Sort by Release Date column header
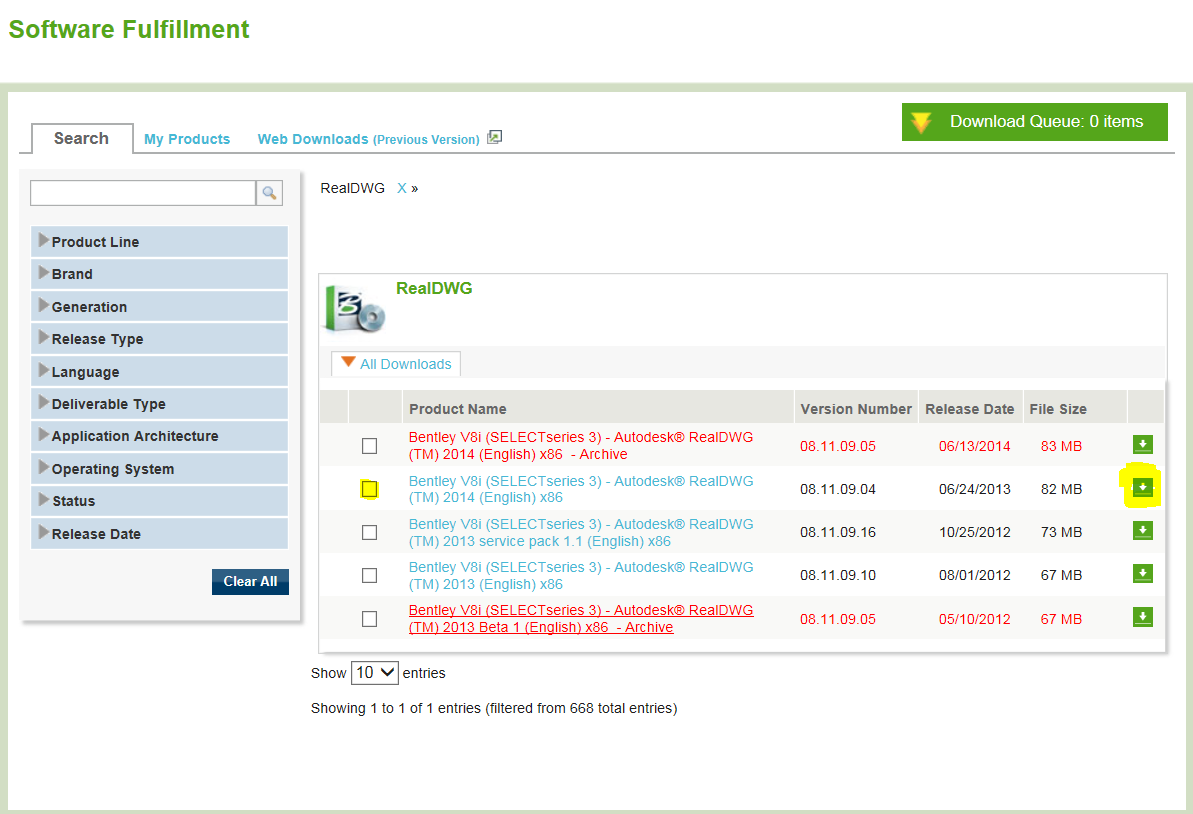Image resolution: width=1193 pixels, height=814 pixels. (x=969, y=409)
